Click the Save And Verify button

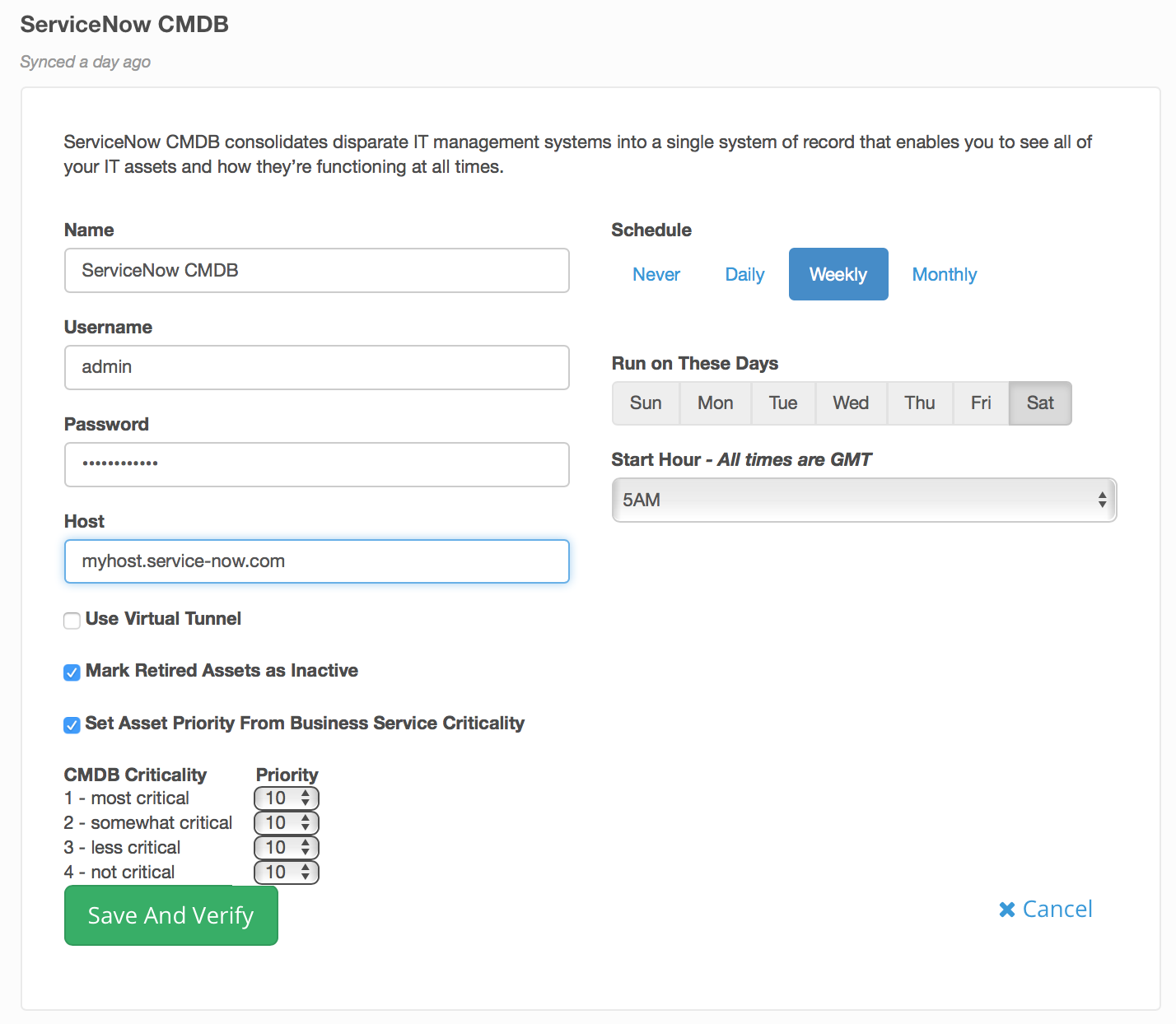pos(171,915)
